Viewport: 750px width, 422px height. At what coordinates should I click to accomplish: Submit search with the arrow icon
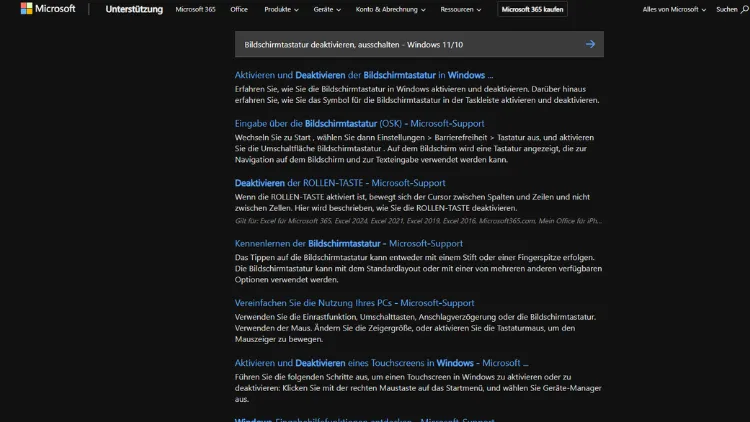[590, 44]
